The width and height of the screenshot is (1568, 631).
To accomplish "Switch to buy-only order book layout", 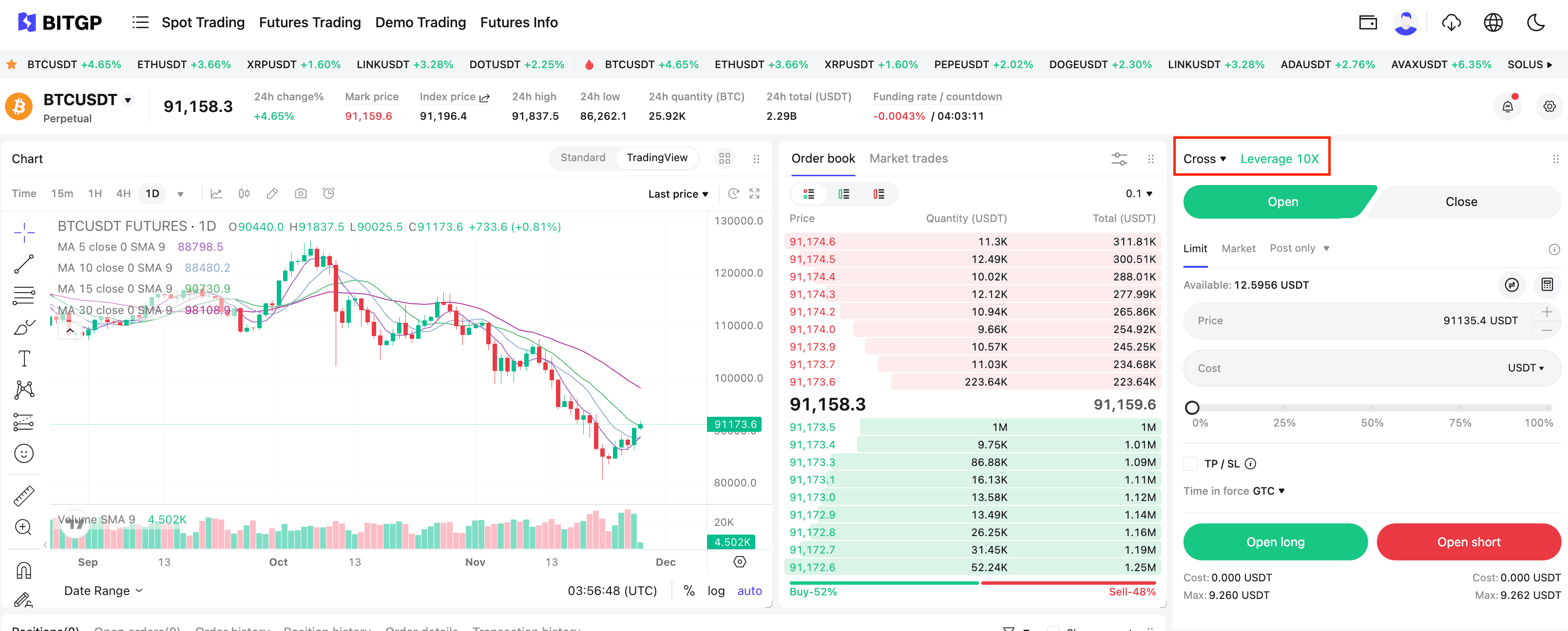I will point(843,194).
